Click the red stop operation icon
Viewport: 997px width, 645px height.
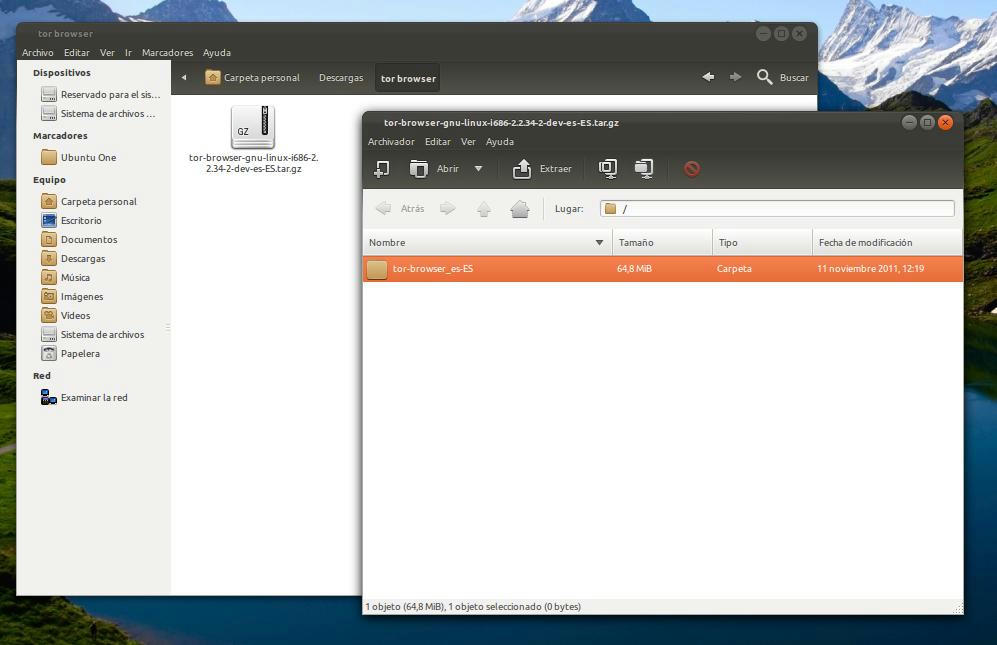point(691,169)
